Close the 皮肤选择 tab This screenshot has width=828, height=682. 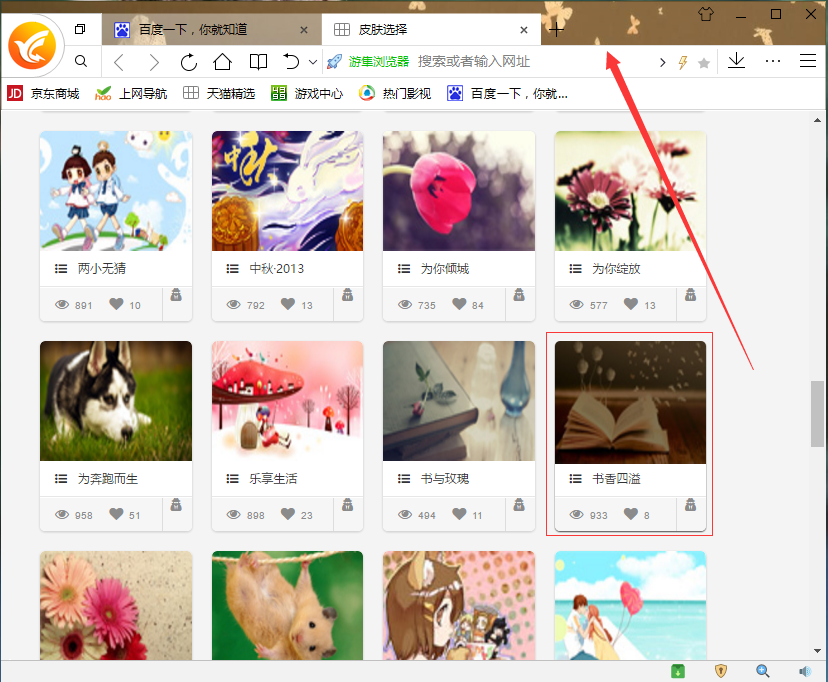[523, 30]
